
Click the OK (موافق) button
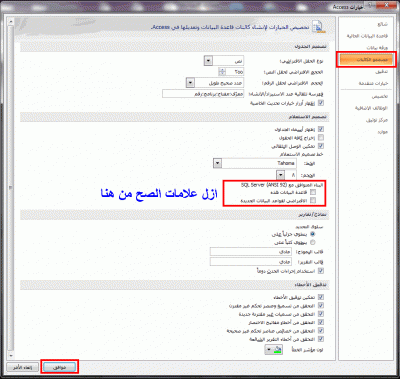coord(59,367)
